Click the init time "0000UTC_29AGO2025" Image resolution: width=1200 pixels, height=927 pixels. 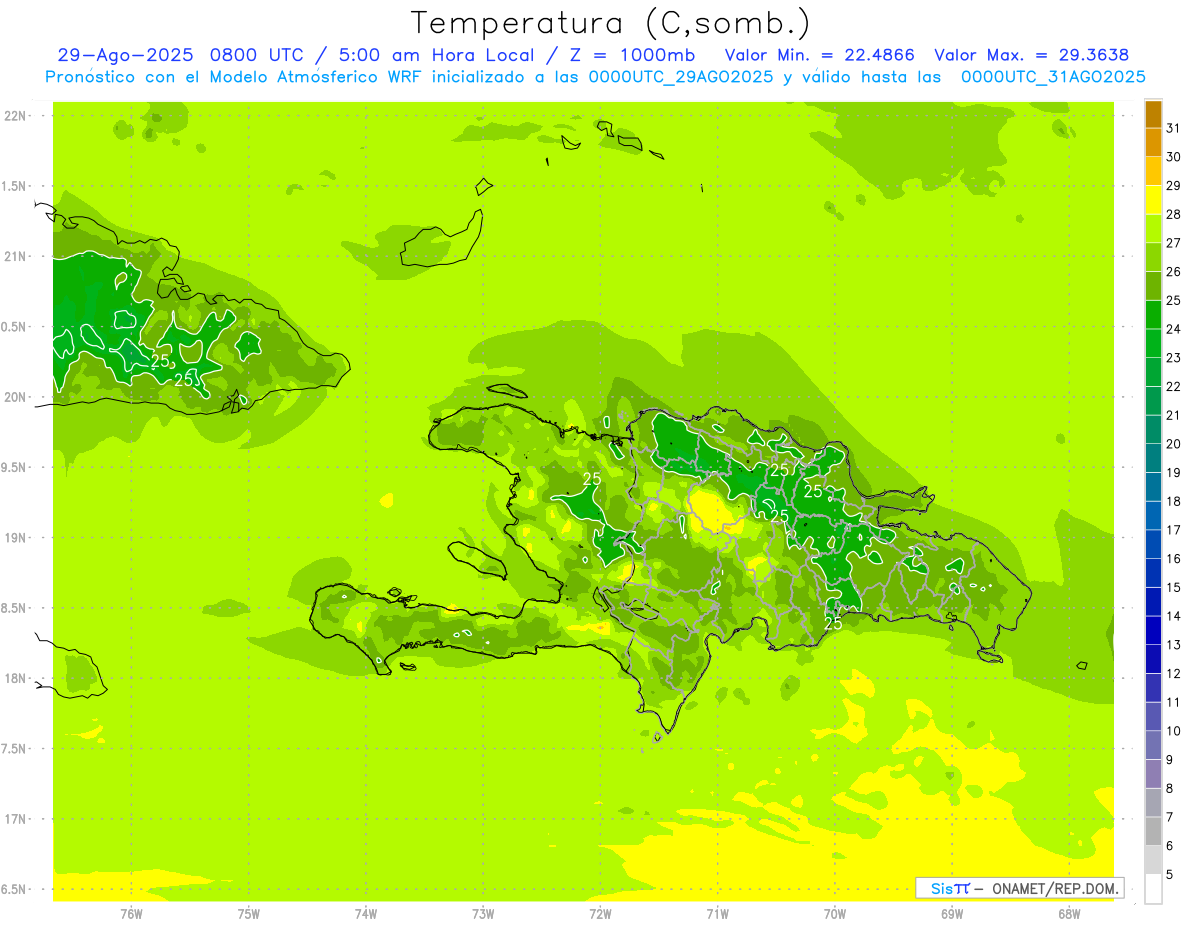(681, 77)
